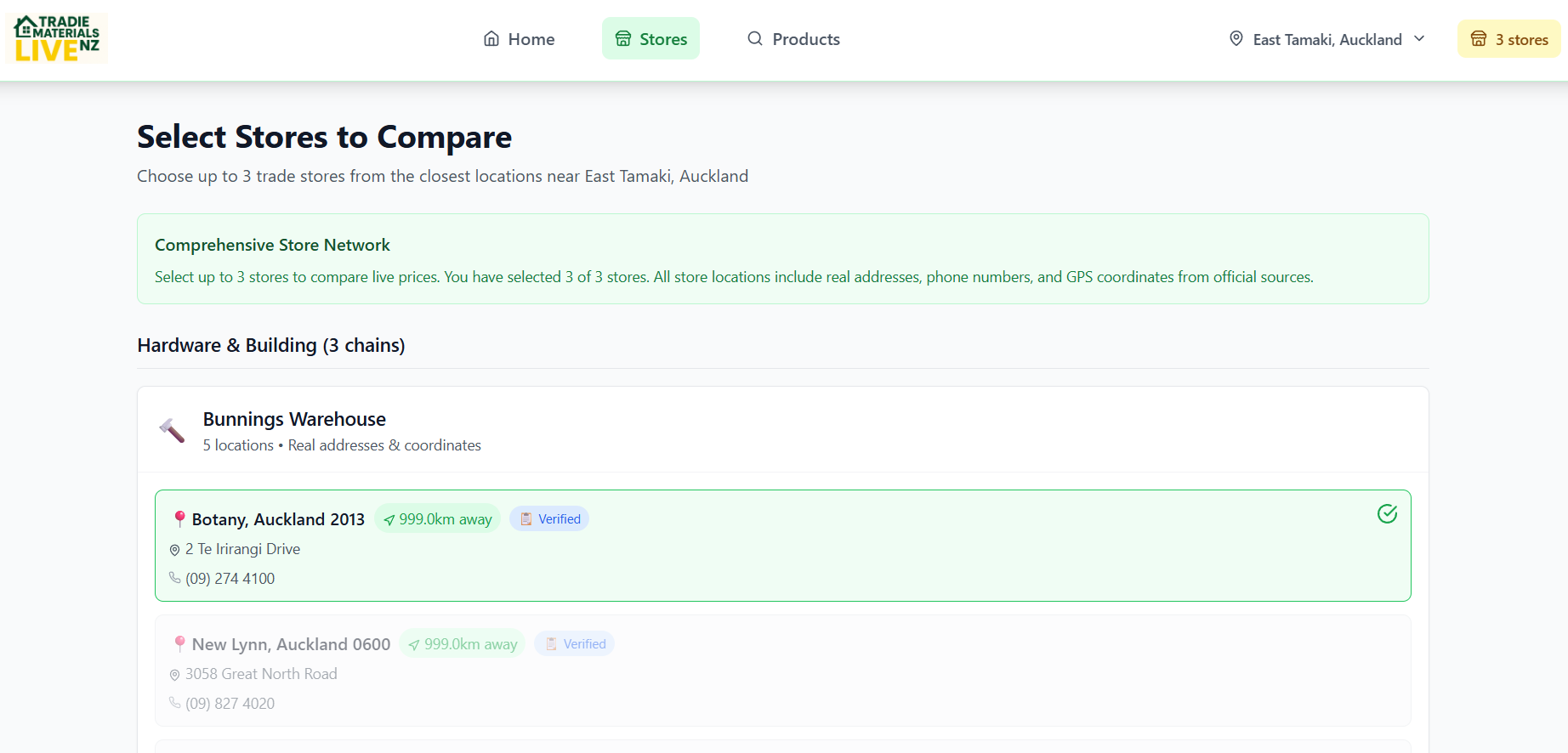Click the clipboard icon in New Lynn Verified badge
The height and width of the screenshot is (753, 1568).
551,643
